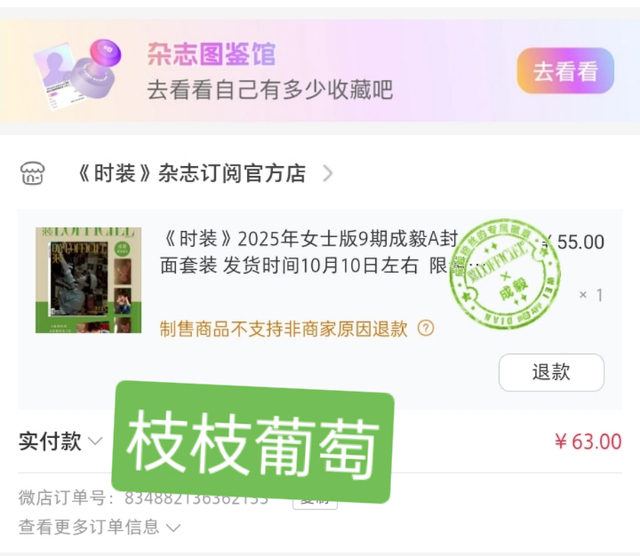Select the 杂志图鉴馆 banner title
Viewport: 640px width, 556px height.
[211, 54]
